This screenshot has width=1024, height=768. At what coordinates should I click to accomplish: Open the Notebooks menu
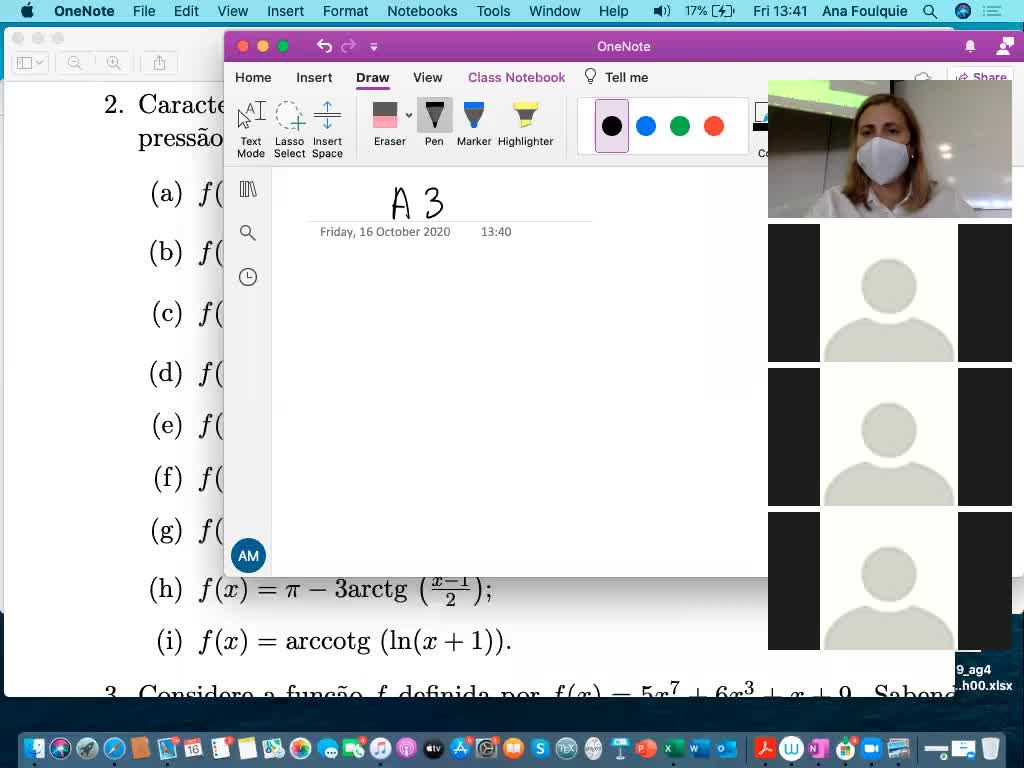click(x=423, y=11)
